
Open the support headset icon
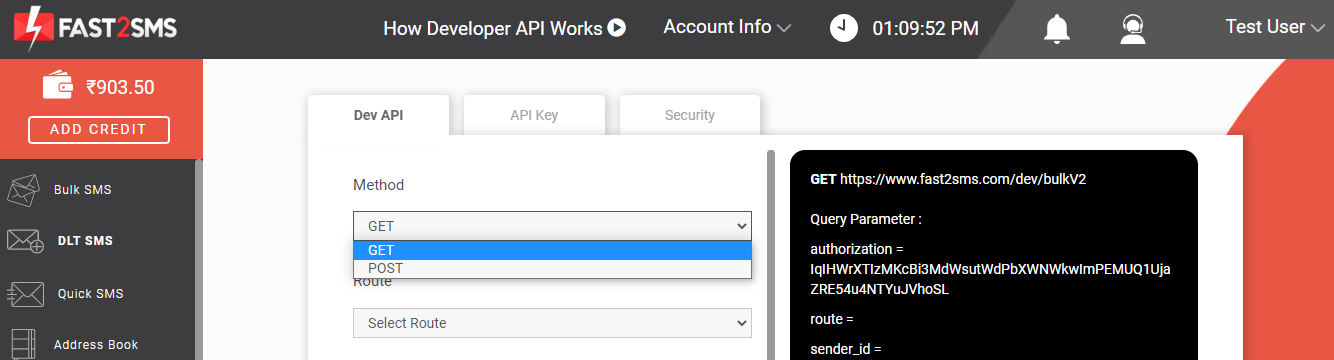tap(1133, 28)
